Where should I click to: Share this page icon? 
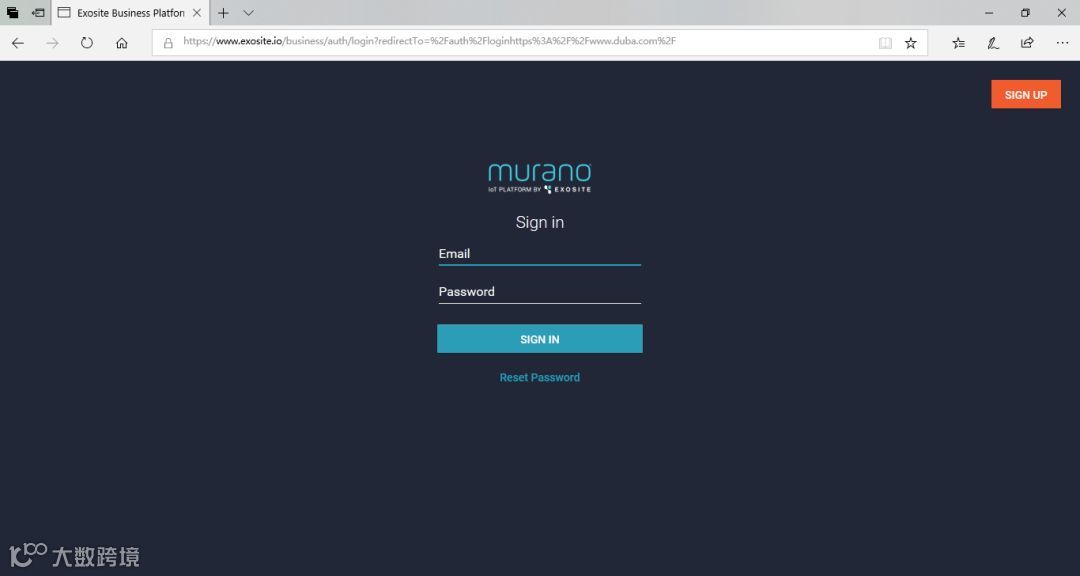point(1027,43)
